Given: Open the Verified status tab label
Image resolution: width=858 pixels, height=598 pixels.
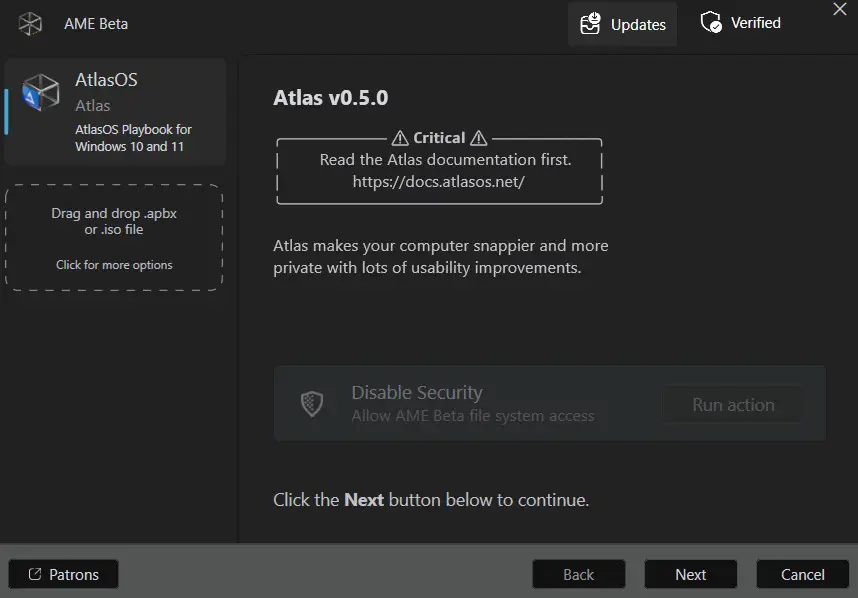Looking at the screenshot, I should coord(755,23).
